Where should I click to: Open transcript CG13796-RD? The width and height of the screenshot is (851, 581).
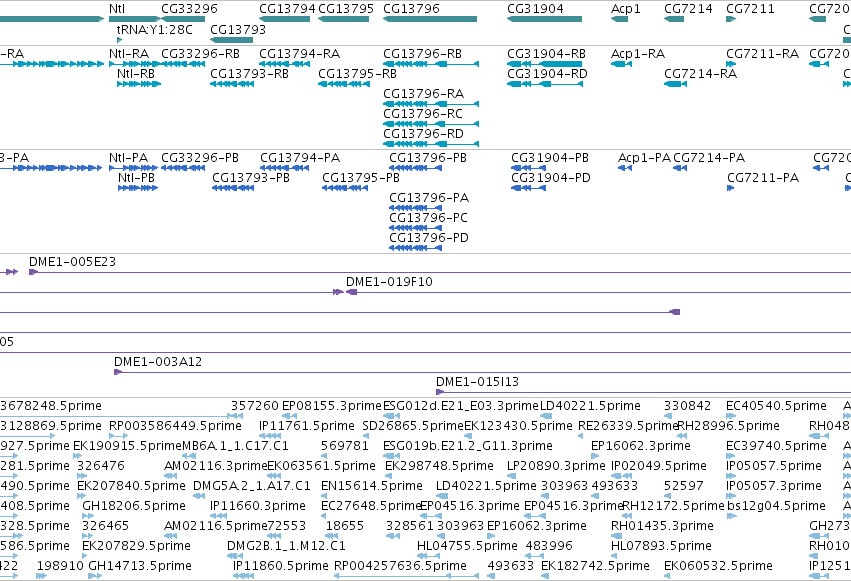tap(423, 134)
